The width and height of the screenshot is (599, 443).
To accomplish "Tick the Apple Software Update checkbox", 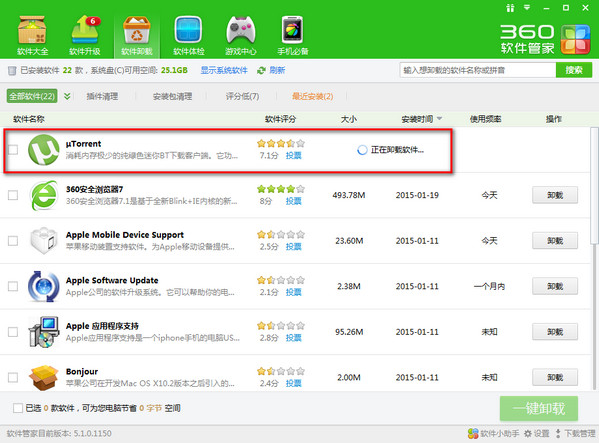I will (13, 286).
